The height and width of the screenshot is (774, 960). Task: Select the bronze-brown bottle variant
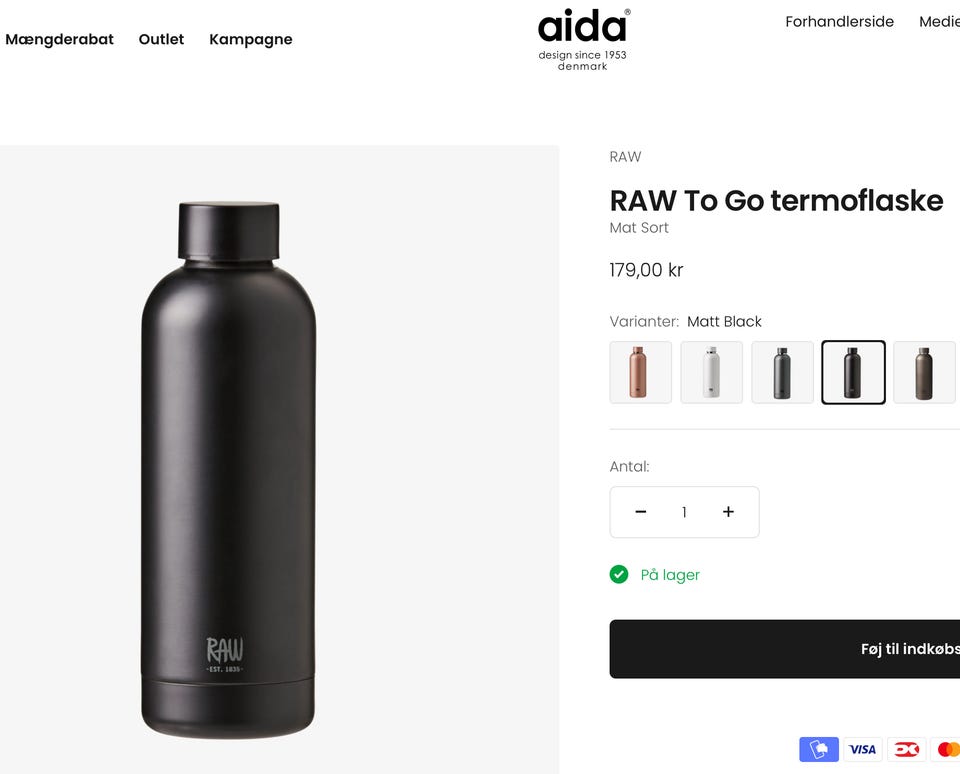tap(924, 372)
